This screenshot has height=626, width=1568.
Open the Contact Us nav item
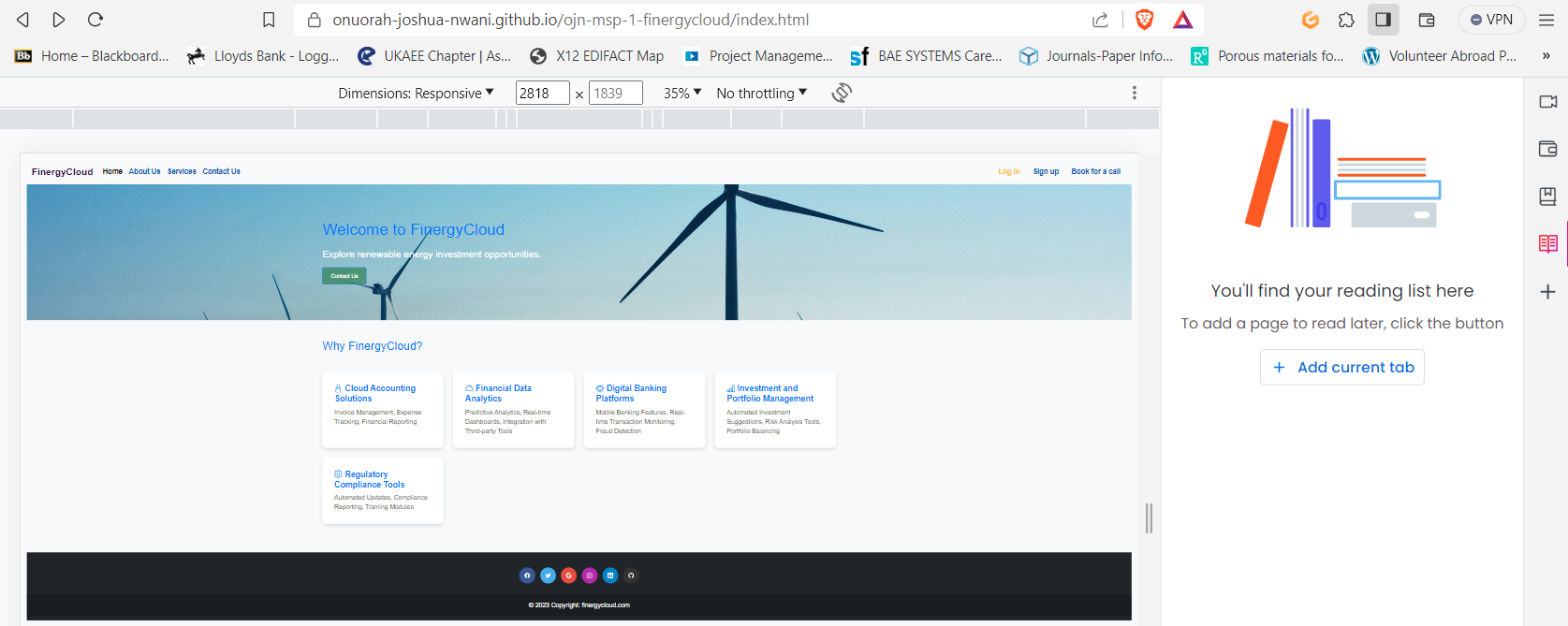click(x=222, y=171)
